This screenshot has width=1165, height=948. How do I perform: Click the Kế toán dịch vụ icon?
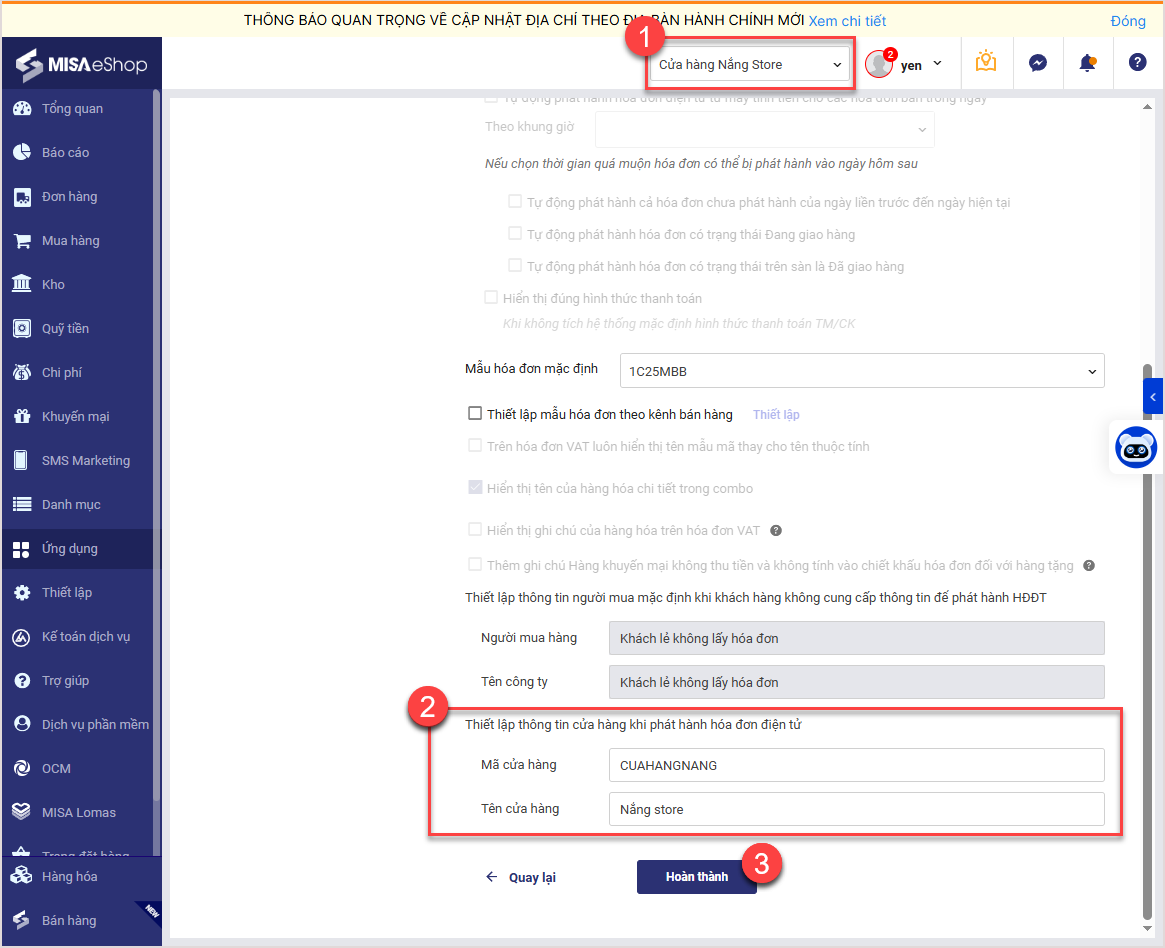22,637
